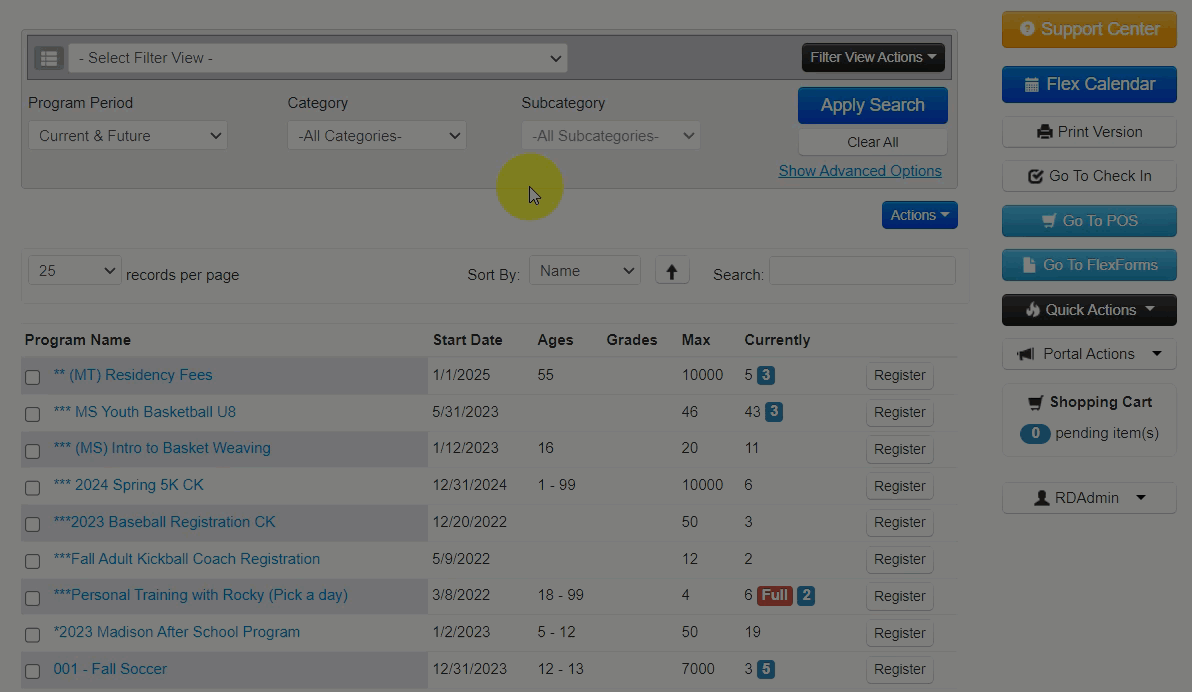1192x692 pixels.
Task: Click Register for ** (MT) Residency Fees
Action: tap(899, 376)
